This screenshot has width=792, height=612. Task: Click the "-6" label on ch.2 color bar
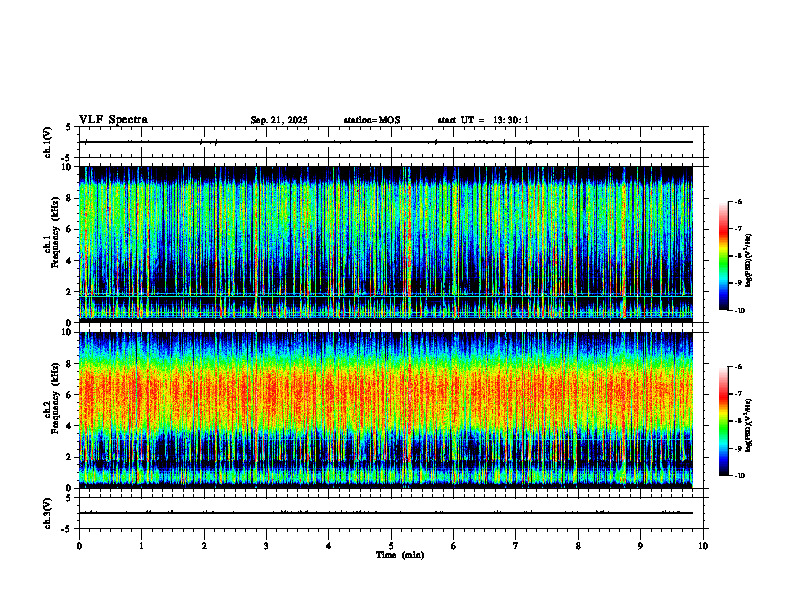pos(738,367)
